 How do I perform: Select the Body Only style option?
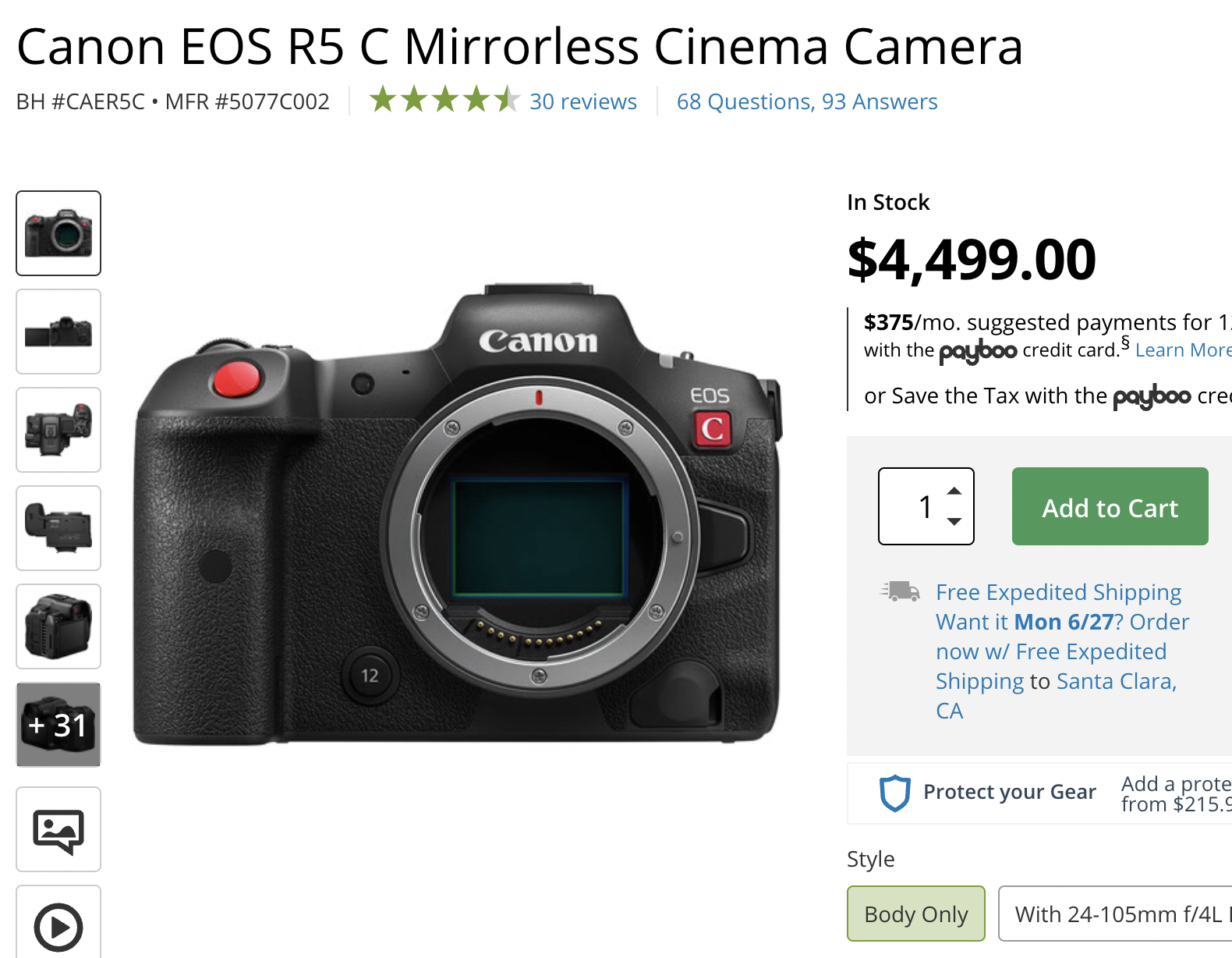tap(915, 914)
